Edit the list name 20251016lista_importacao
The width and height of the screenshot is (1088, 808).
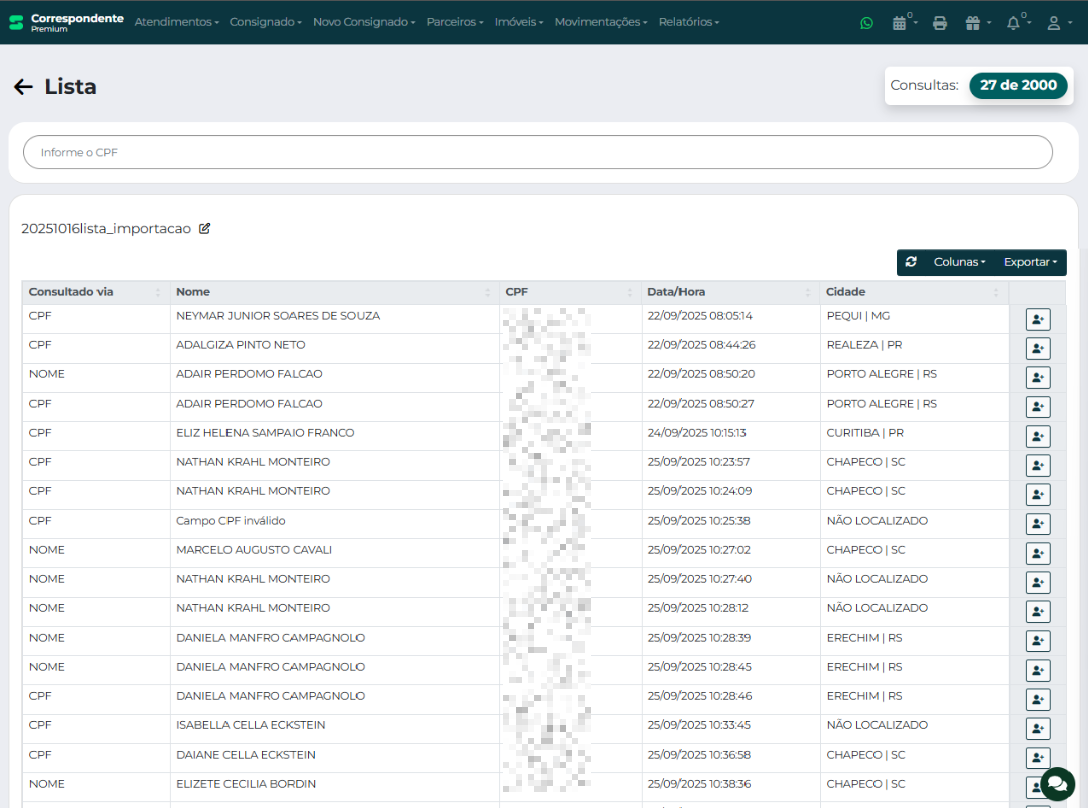[x=205, y=228]
